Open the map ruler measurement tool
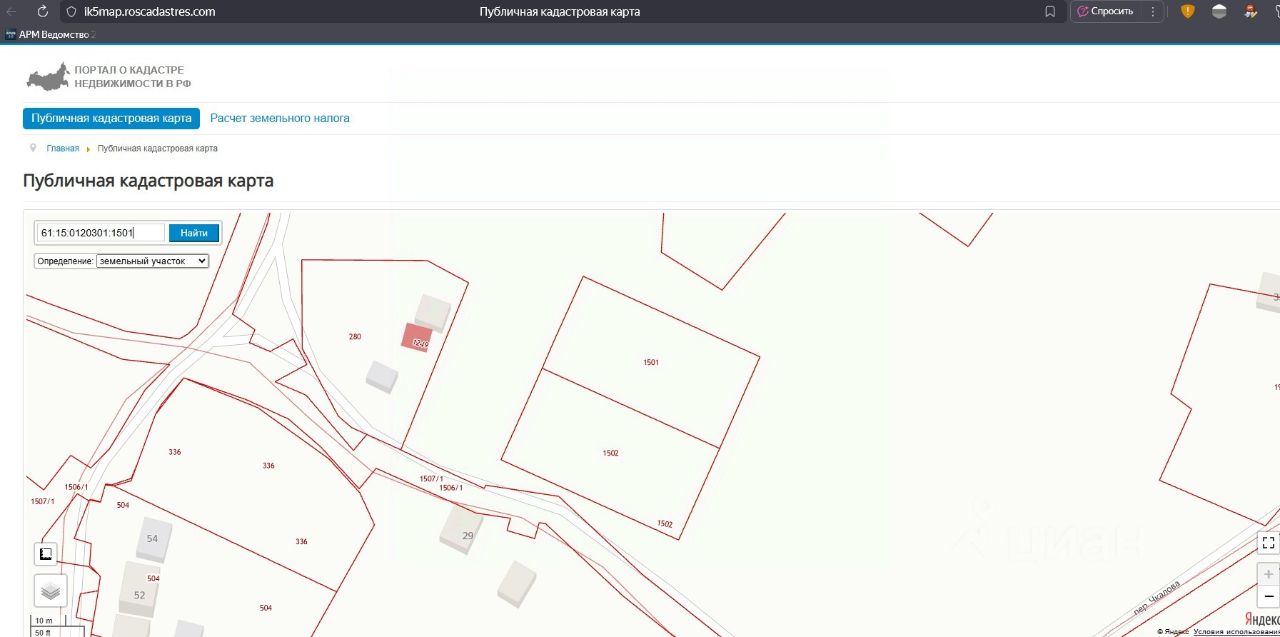 tap(47, 554)
